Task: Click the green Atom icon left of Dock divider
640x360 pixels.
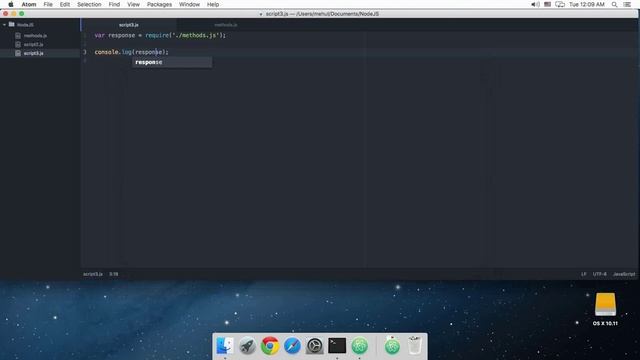Action: coord(360,346)
